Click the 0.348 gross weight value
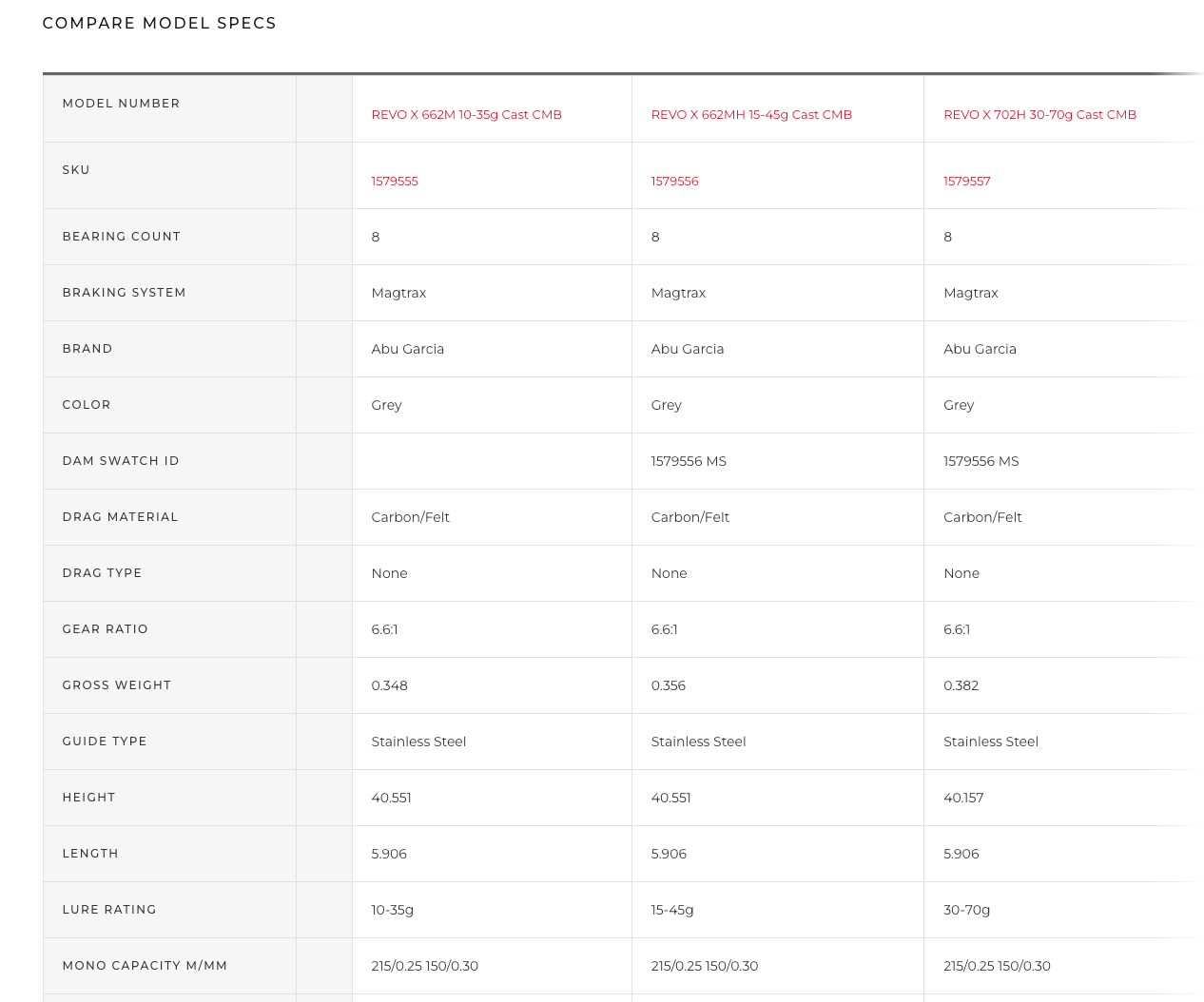Screen dimensions: 1204x1002 (x=389, y=685)
